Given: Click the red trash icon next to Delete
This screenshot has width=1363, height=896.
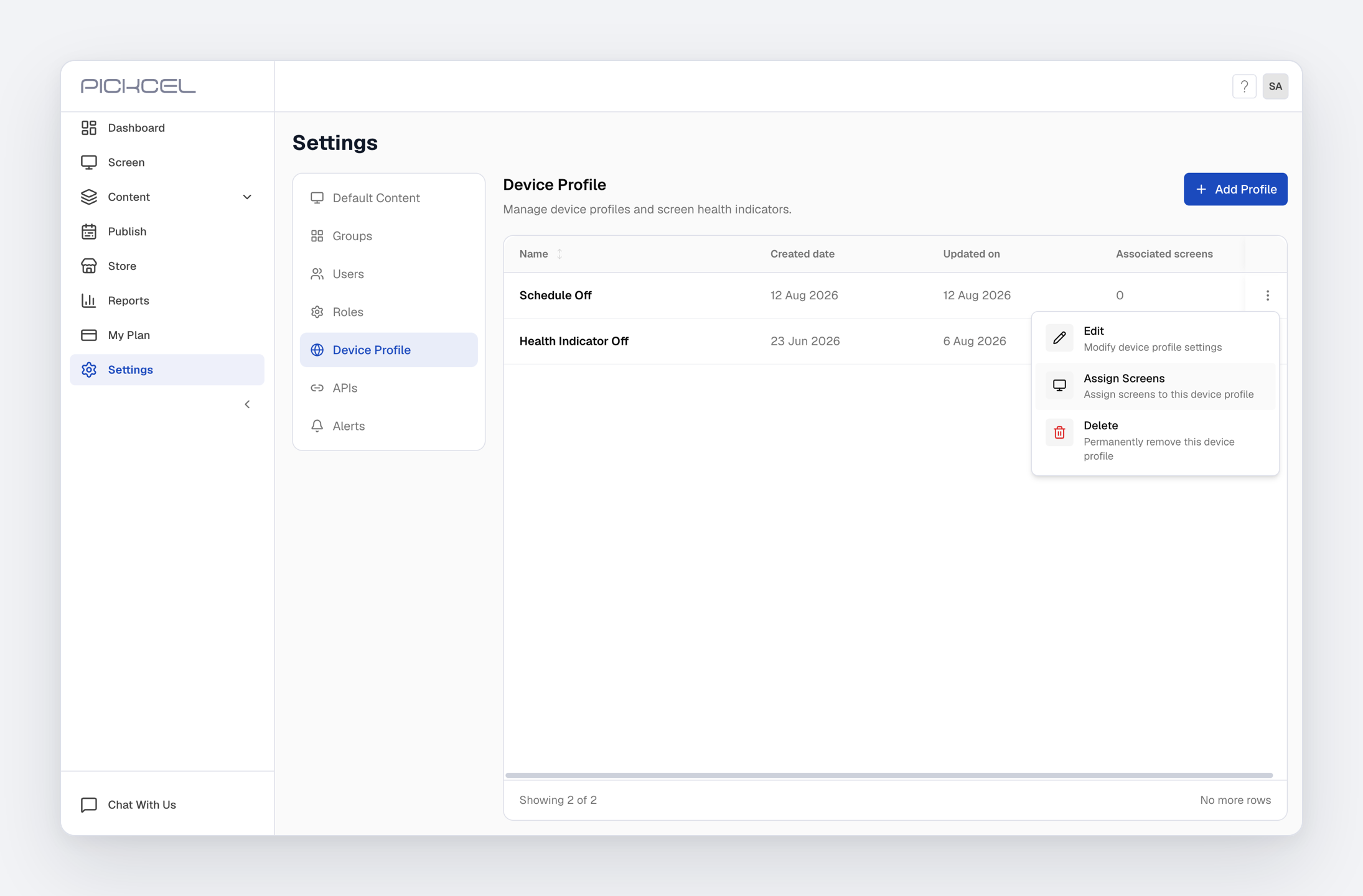Looking at the screenshot, I should coord(1059,432).
